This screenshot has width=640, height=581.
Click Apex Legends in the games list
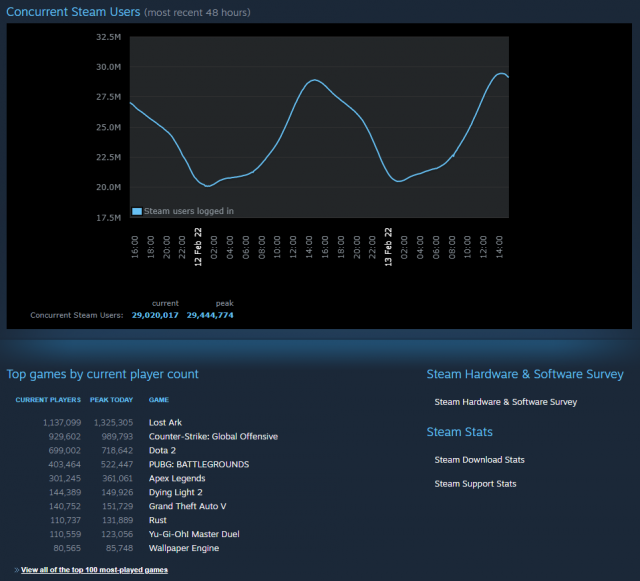tap(178, 479)
